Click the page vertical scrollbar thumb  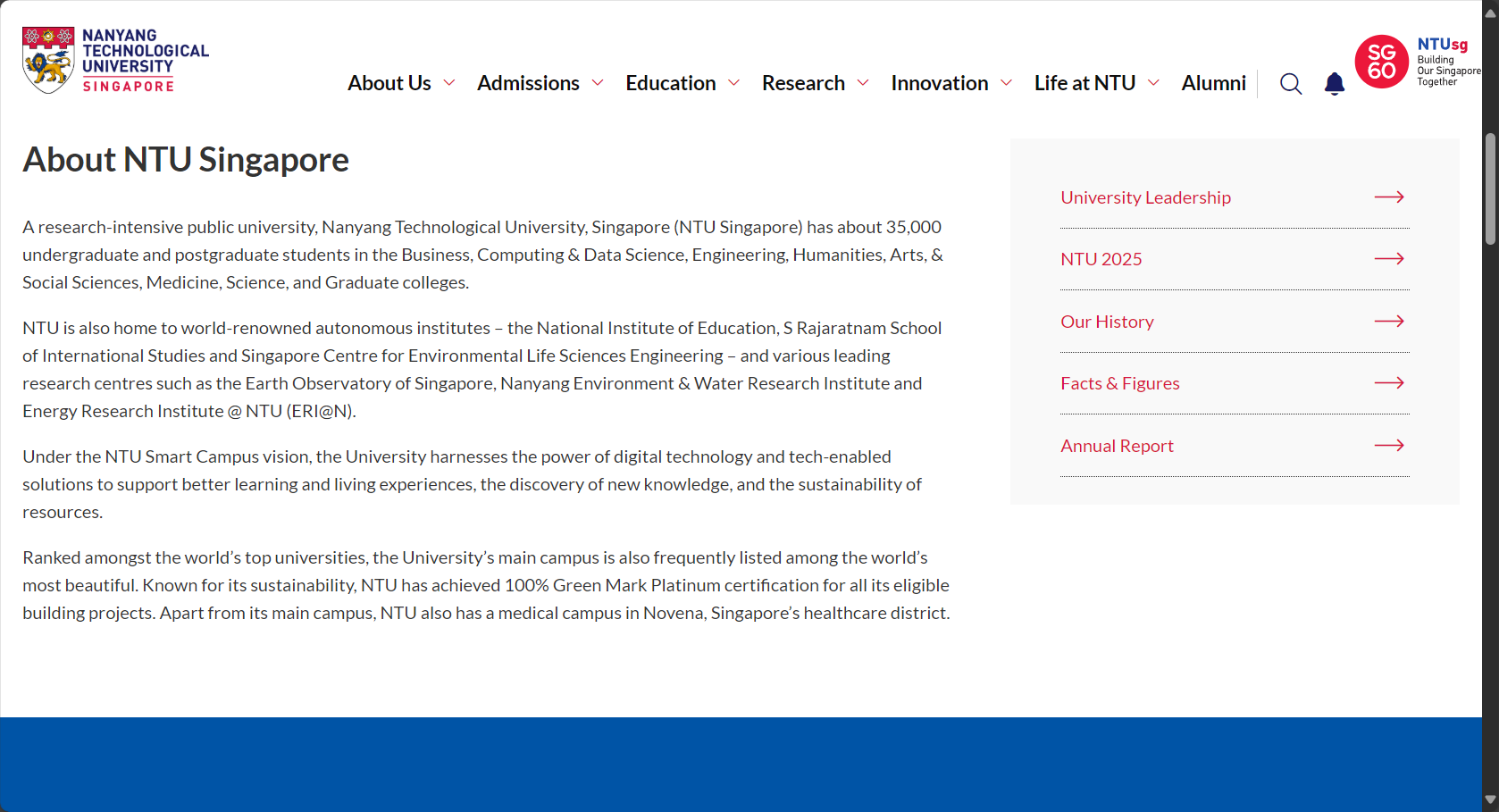tap(1490, 188)
